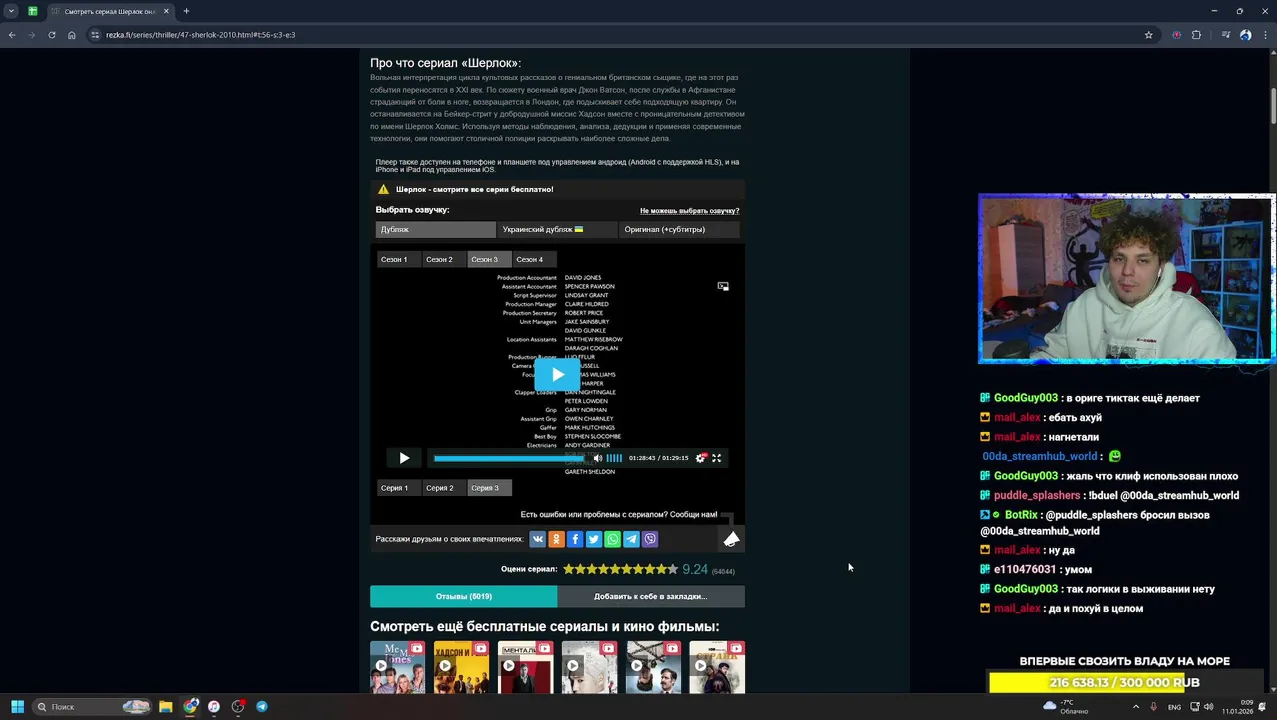Open the Chrome profile avatar

[x=1245, y=35]
